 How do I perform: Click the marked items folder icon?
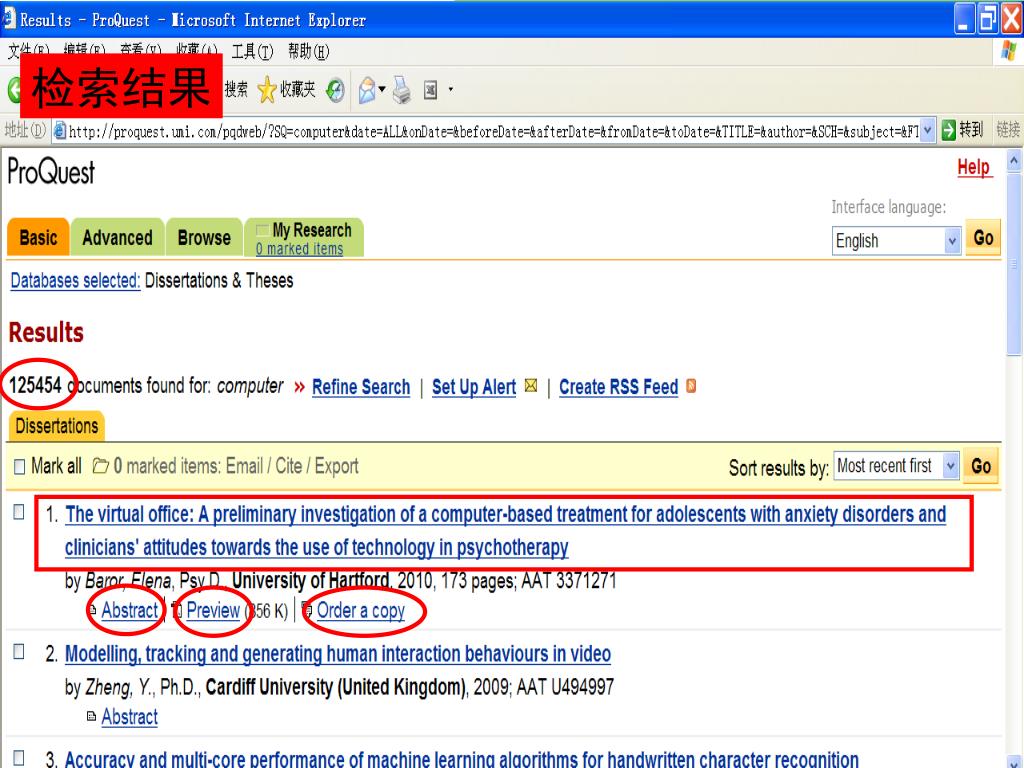coord(101,466)
